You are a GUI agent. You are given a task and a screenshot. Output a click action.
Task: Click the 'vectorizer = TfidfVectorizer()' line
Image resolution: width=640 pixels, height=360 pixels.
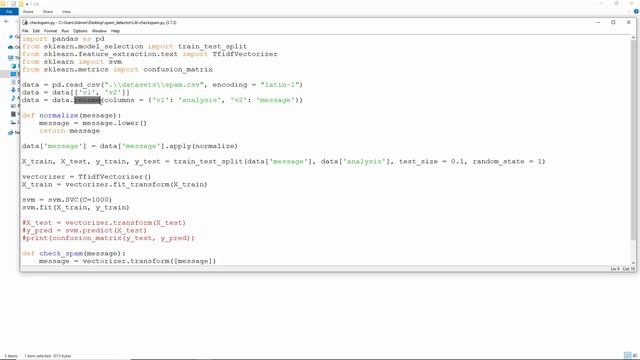click(x=87, y=177)
